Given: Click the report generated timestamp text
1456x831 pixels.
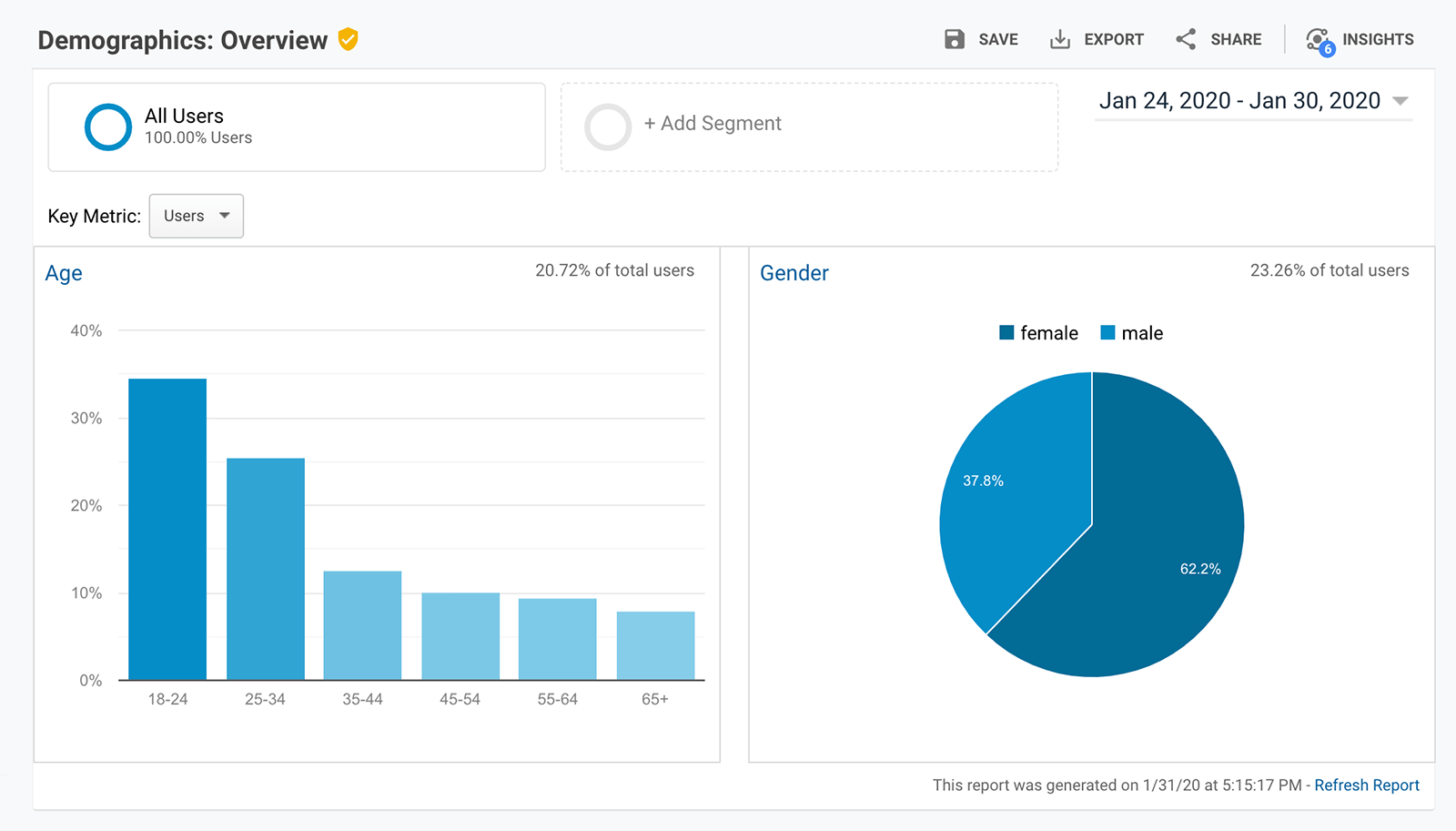Looking at the screenshot, I should coord(1117,785).
